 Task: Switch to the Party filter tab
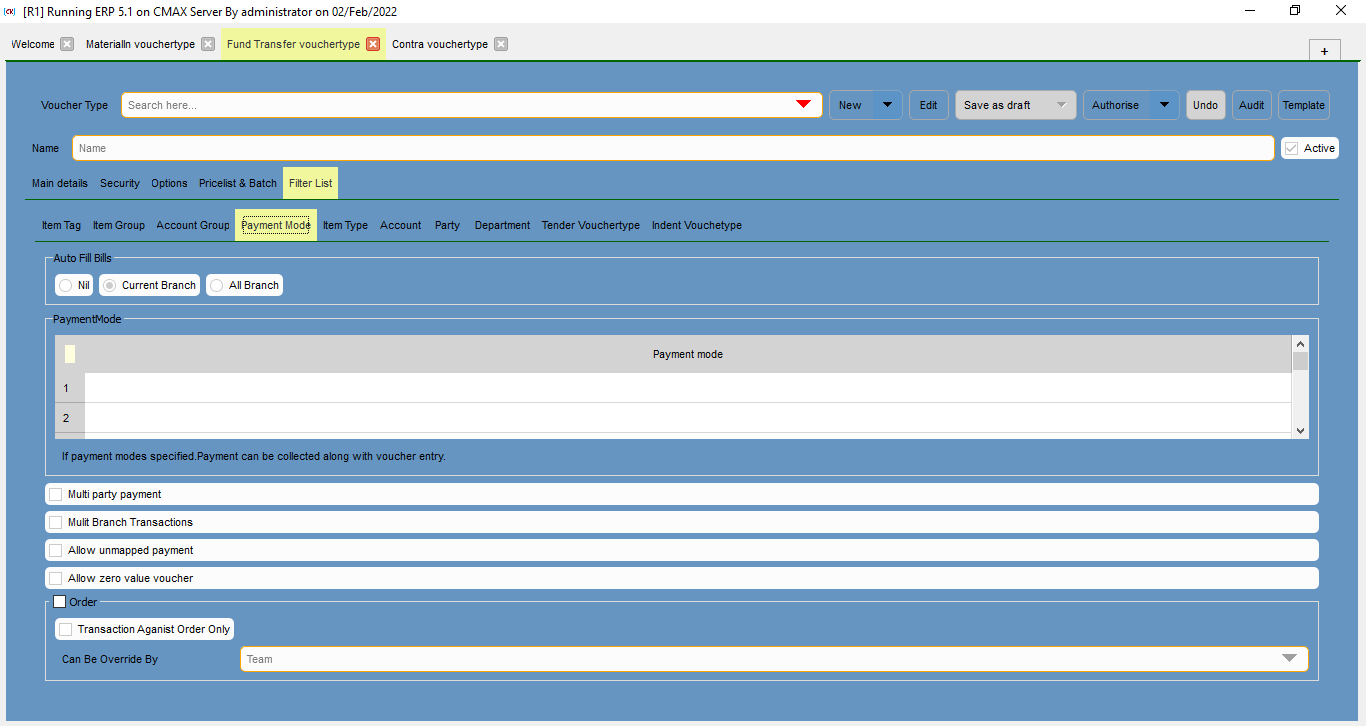pyautogui.click(x=447, y=225)
